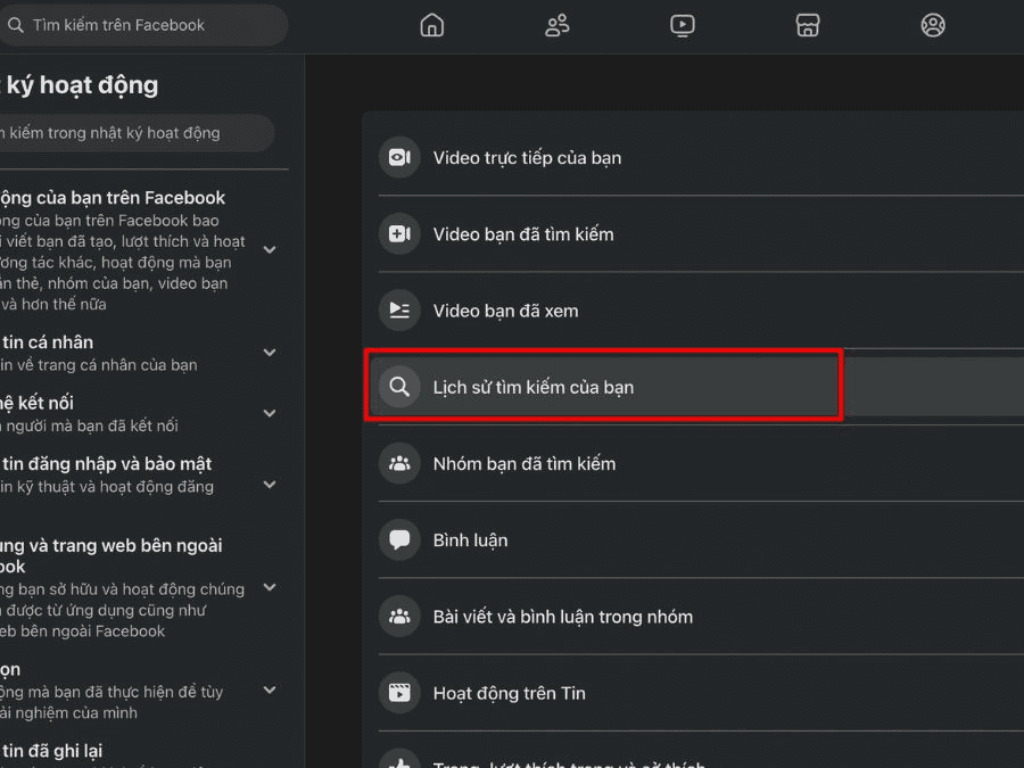Screen dimensions: 1024x768
Task: Open the Marketplace icon in top bar
Action: [x=808, y=25]
